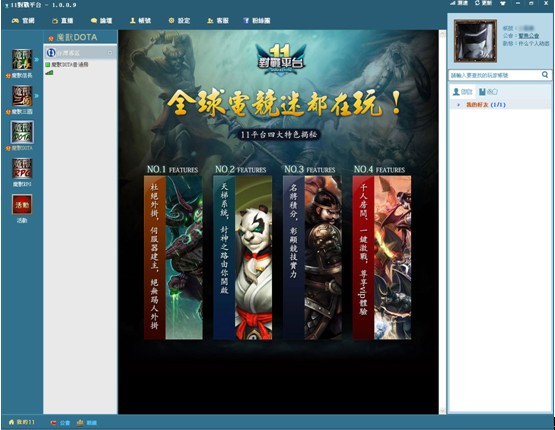Viewport: 555px width, 430px height.
Task: Click the 更新 refresh icon in title bar
Action: 484,3
